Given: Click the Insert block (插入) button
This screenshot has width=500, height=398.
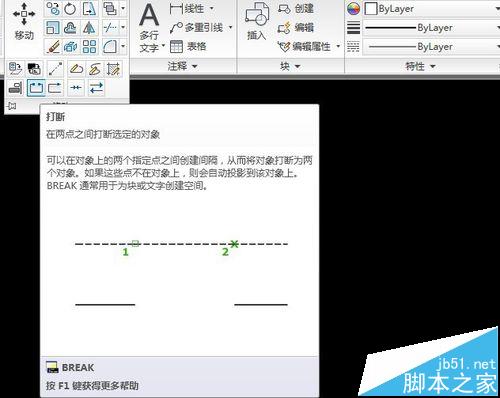Looking at the screenshot, I should point(257,22).
